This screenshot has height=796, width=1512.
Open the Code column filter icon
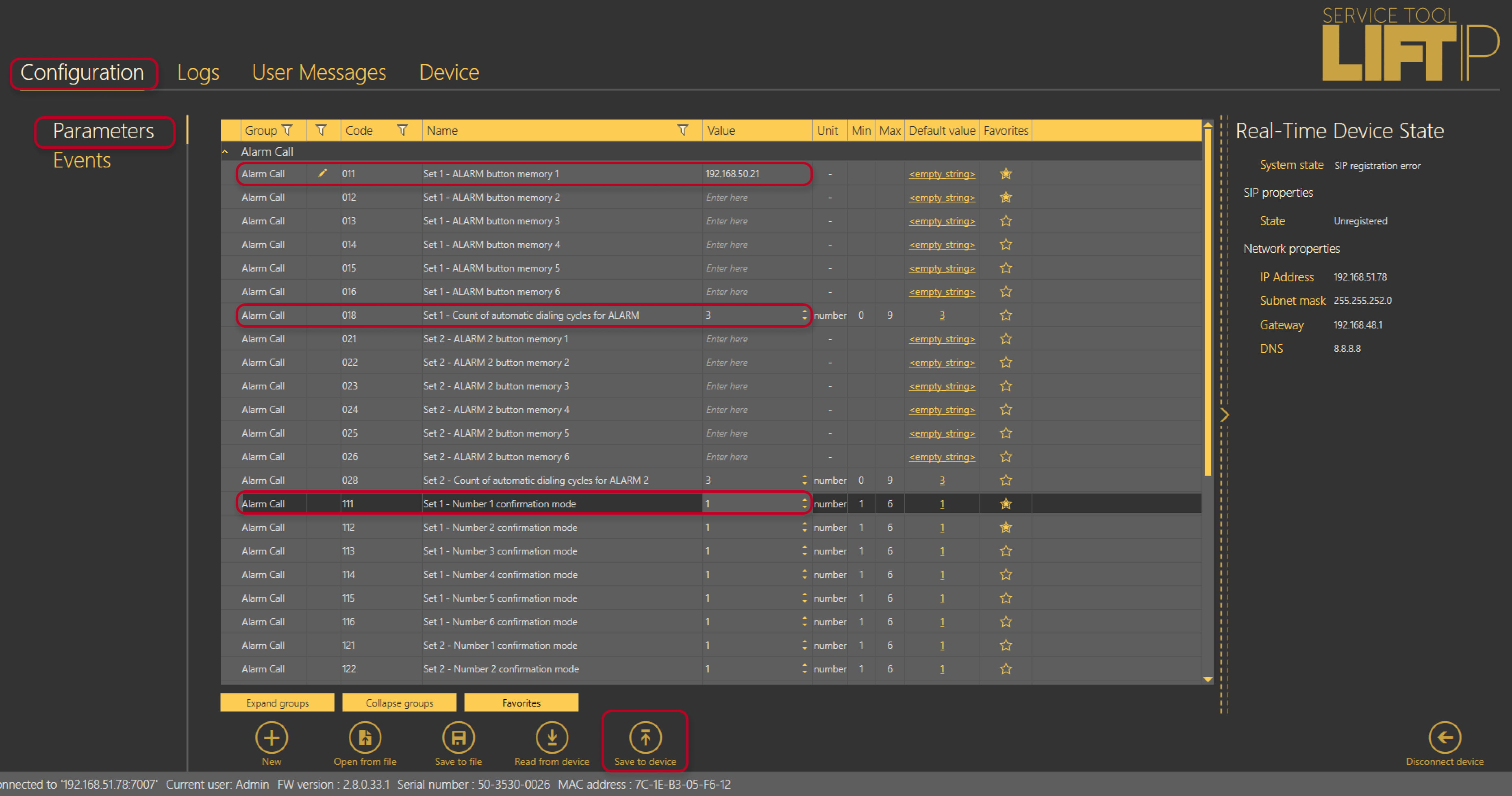402,130
